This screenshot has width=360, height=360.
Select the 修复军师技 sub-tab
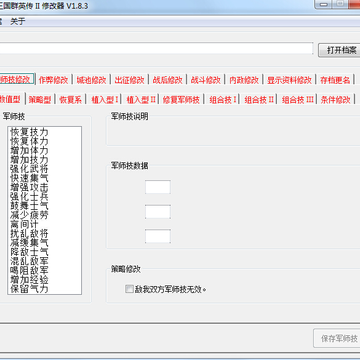click(181, 99)
